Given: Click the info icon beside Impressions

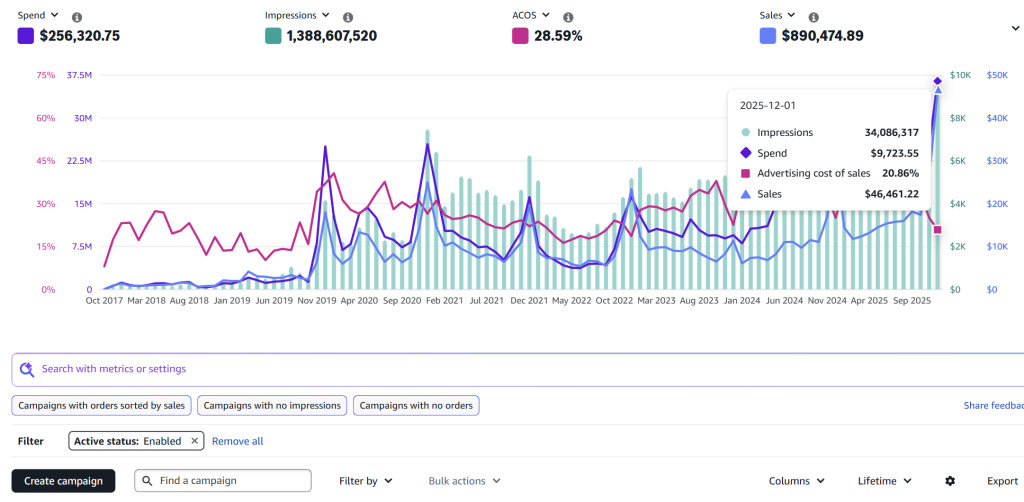Looking at the screenshot, I should coord(348,18).
